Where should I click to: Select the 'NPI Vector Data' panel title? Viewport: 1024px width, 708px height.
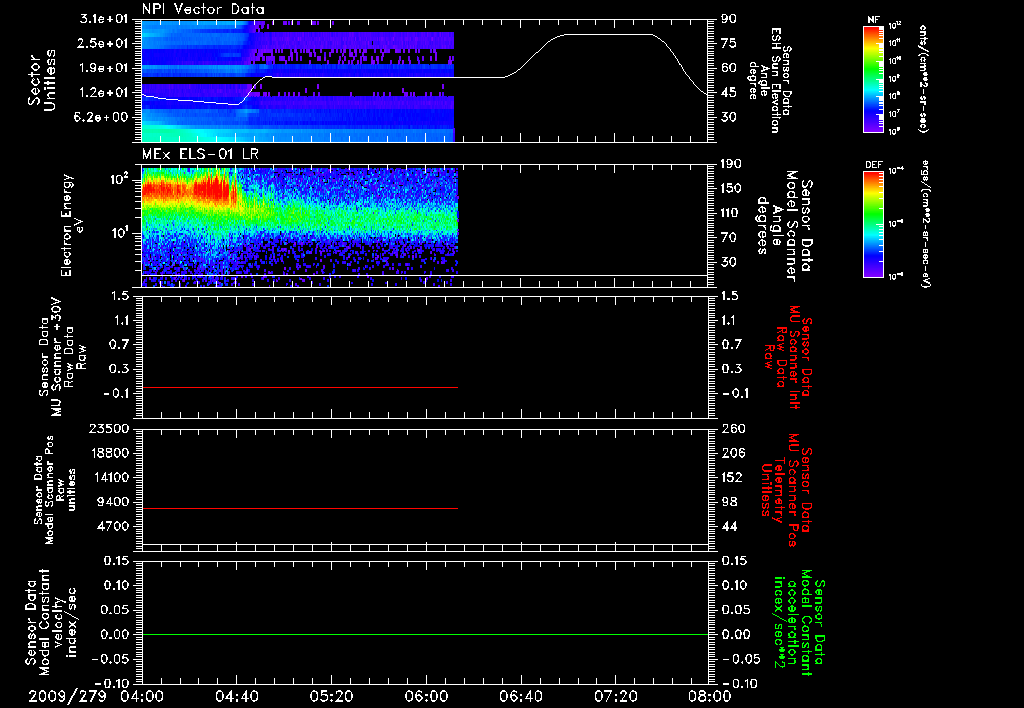pos(203,9)
